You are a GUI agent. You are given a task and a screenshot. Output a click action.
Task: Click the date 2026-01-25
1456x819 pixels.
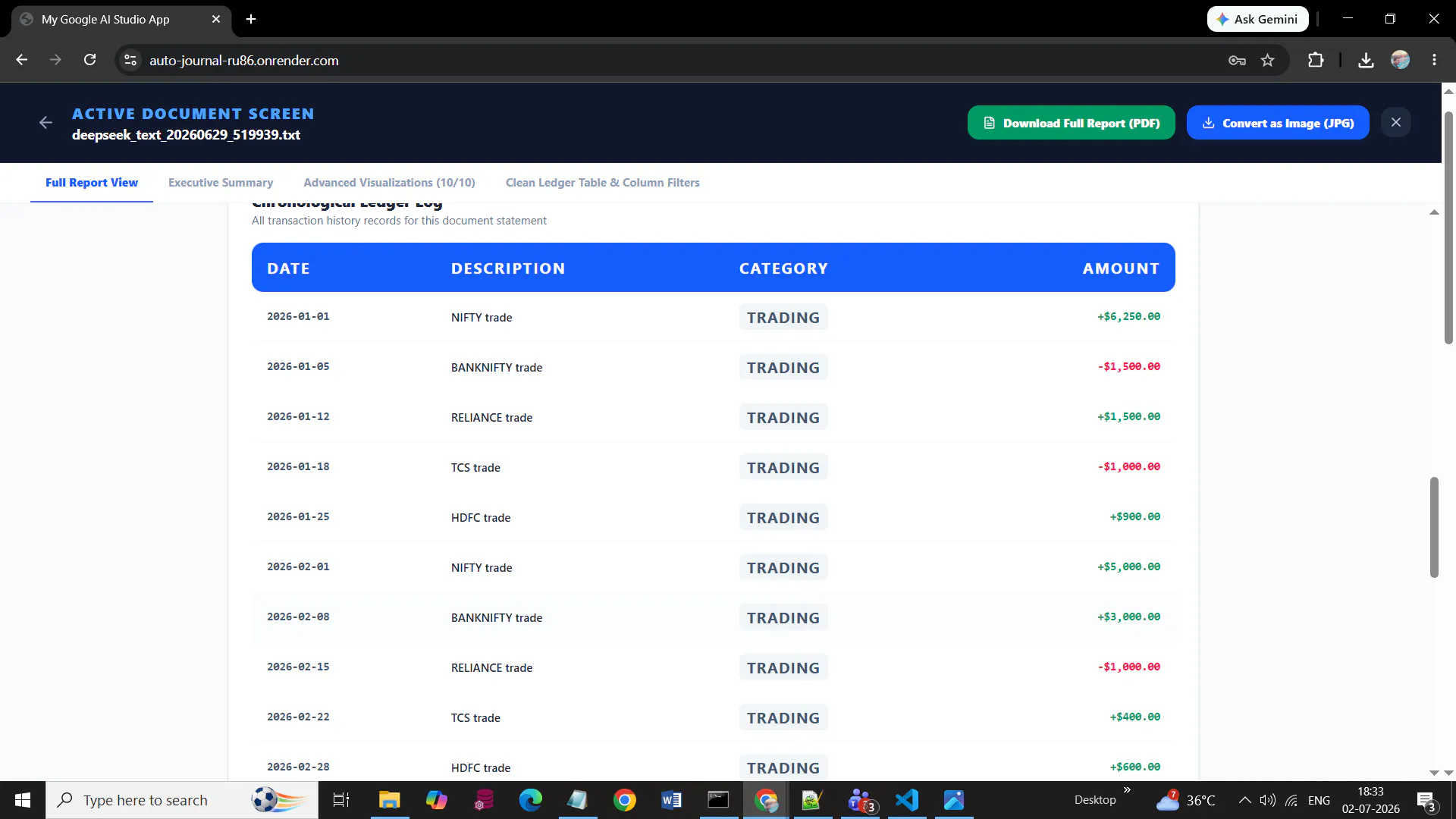(298, 517)
